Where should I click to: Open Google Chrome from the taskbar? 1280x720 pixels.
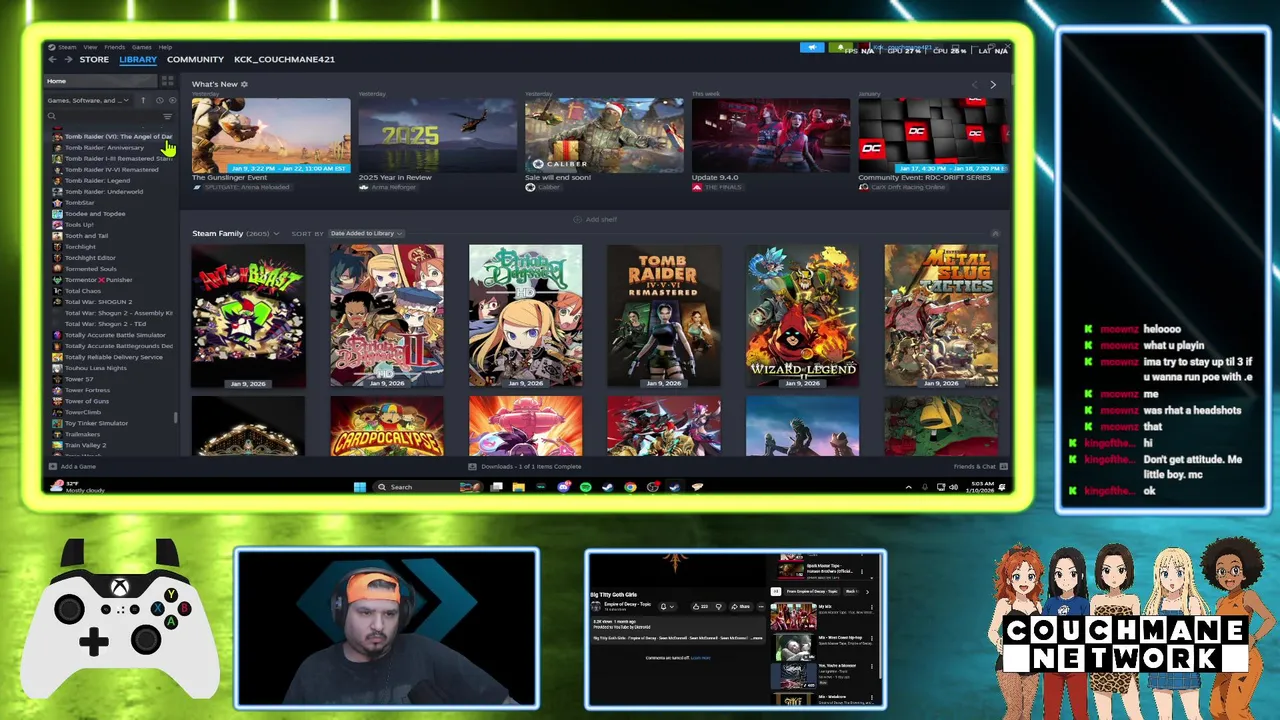[x=630, y=487]
